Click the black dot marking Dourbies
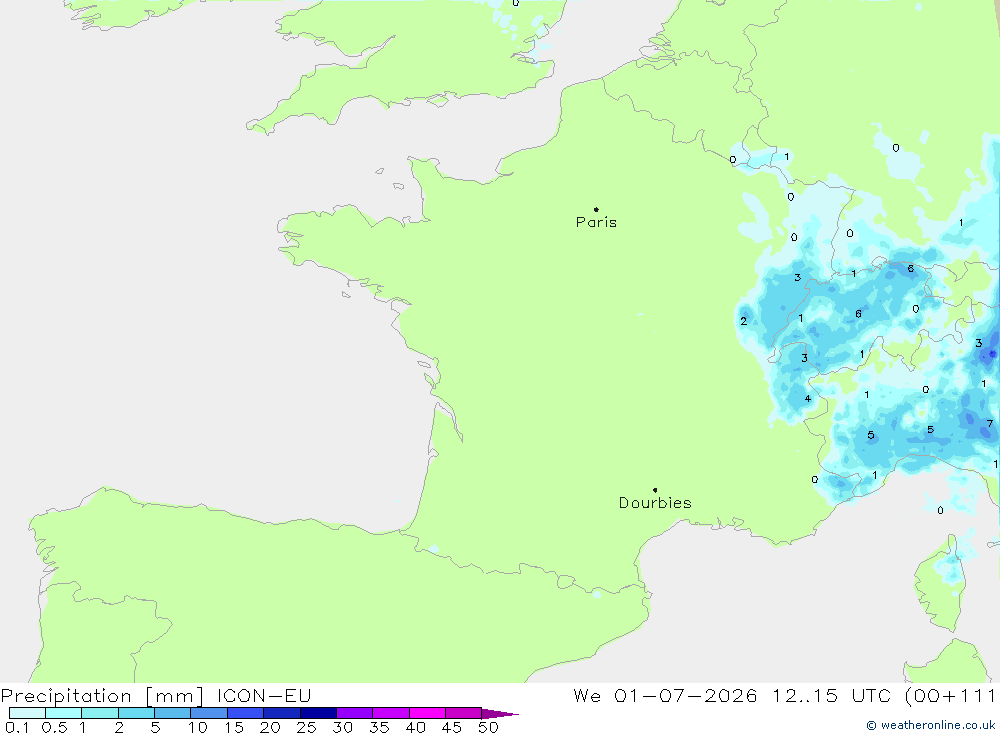1000x733 pixels. coord(655,490)
